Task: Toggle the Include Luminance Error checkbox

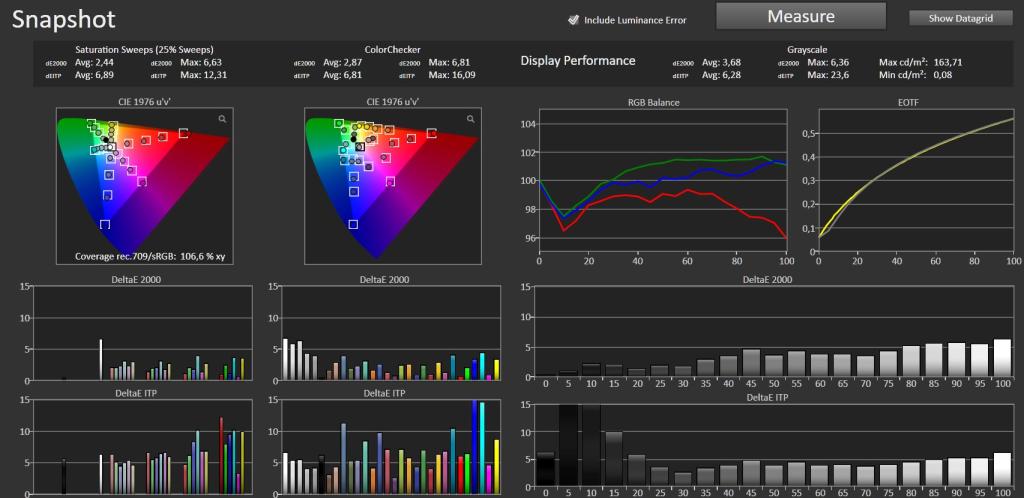Action: [573, 20]
